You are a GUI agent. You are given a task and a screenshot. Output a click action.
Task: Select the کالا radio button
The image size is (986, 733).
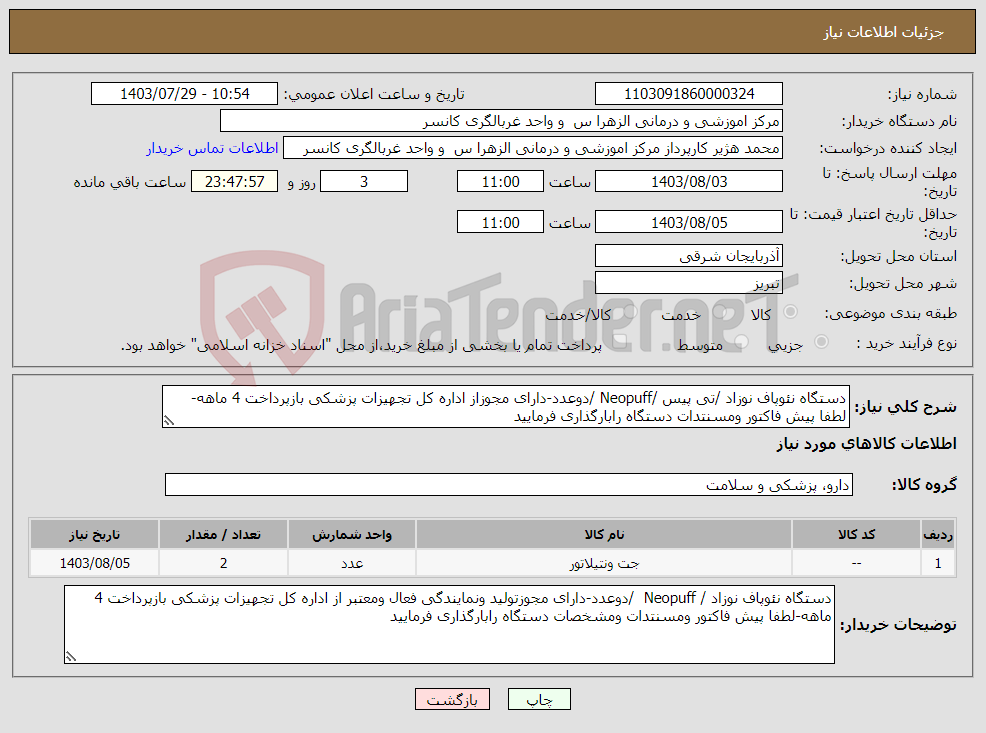790,312
